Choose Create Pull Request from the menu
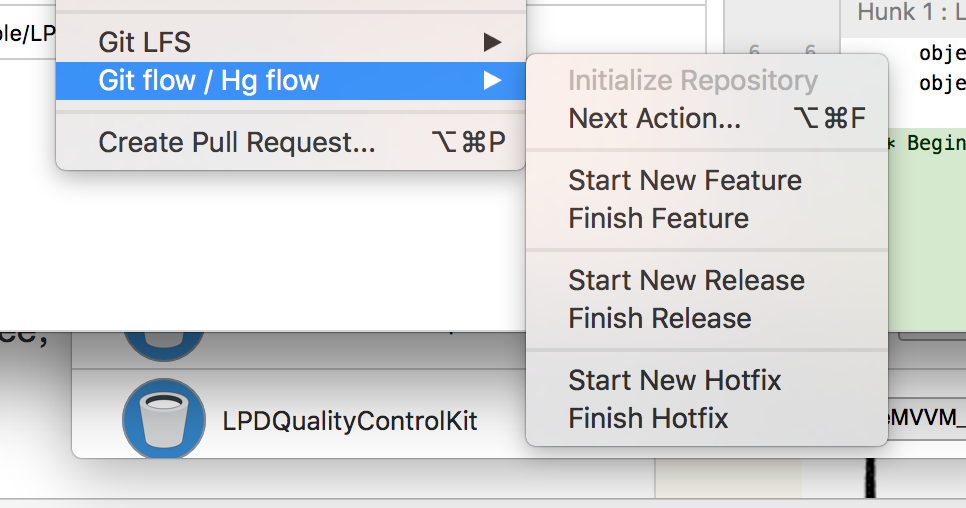 coord(237,143)
